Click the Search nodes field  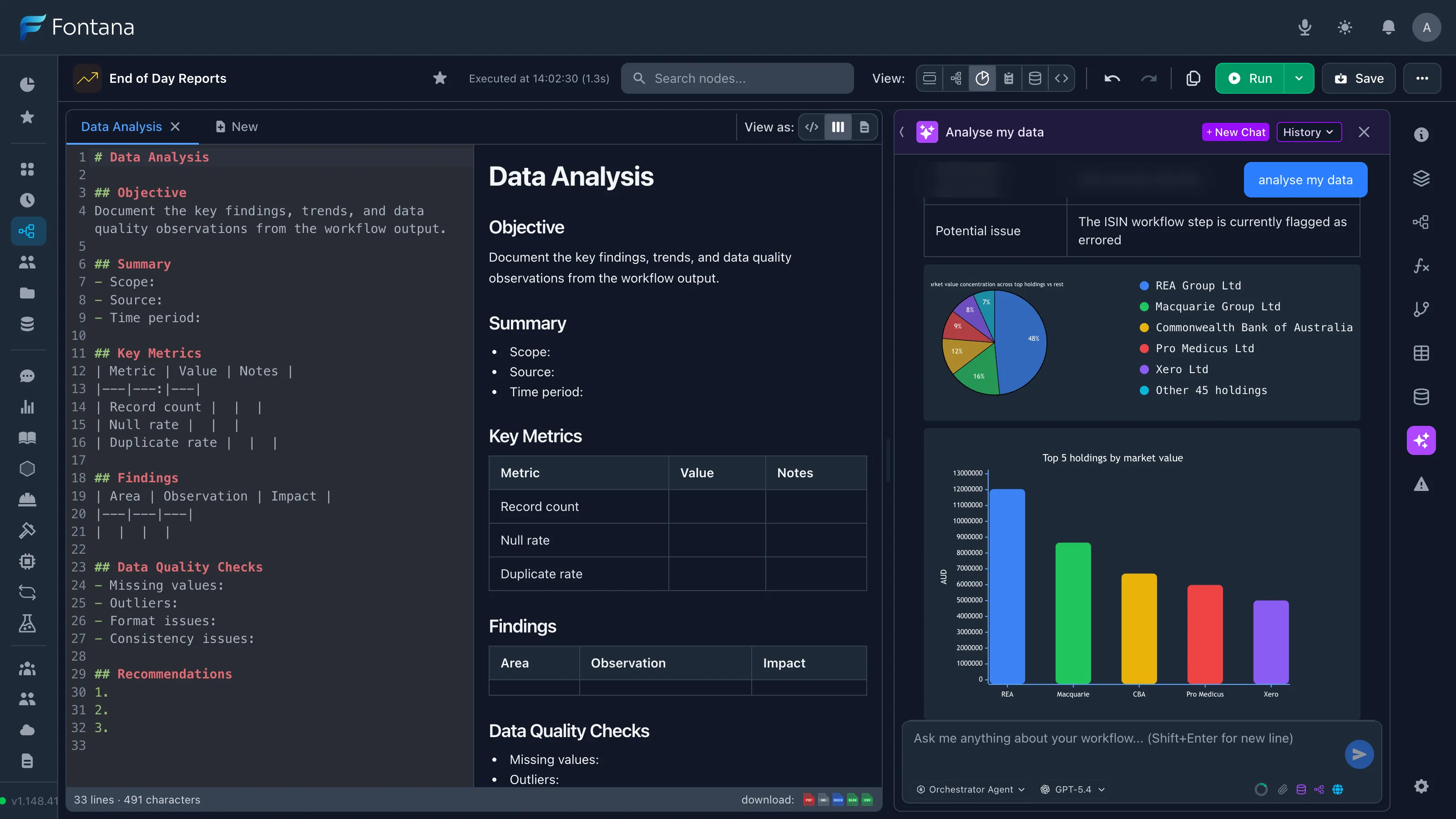[x=737, y=78]
